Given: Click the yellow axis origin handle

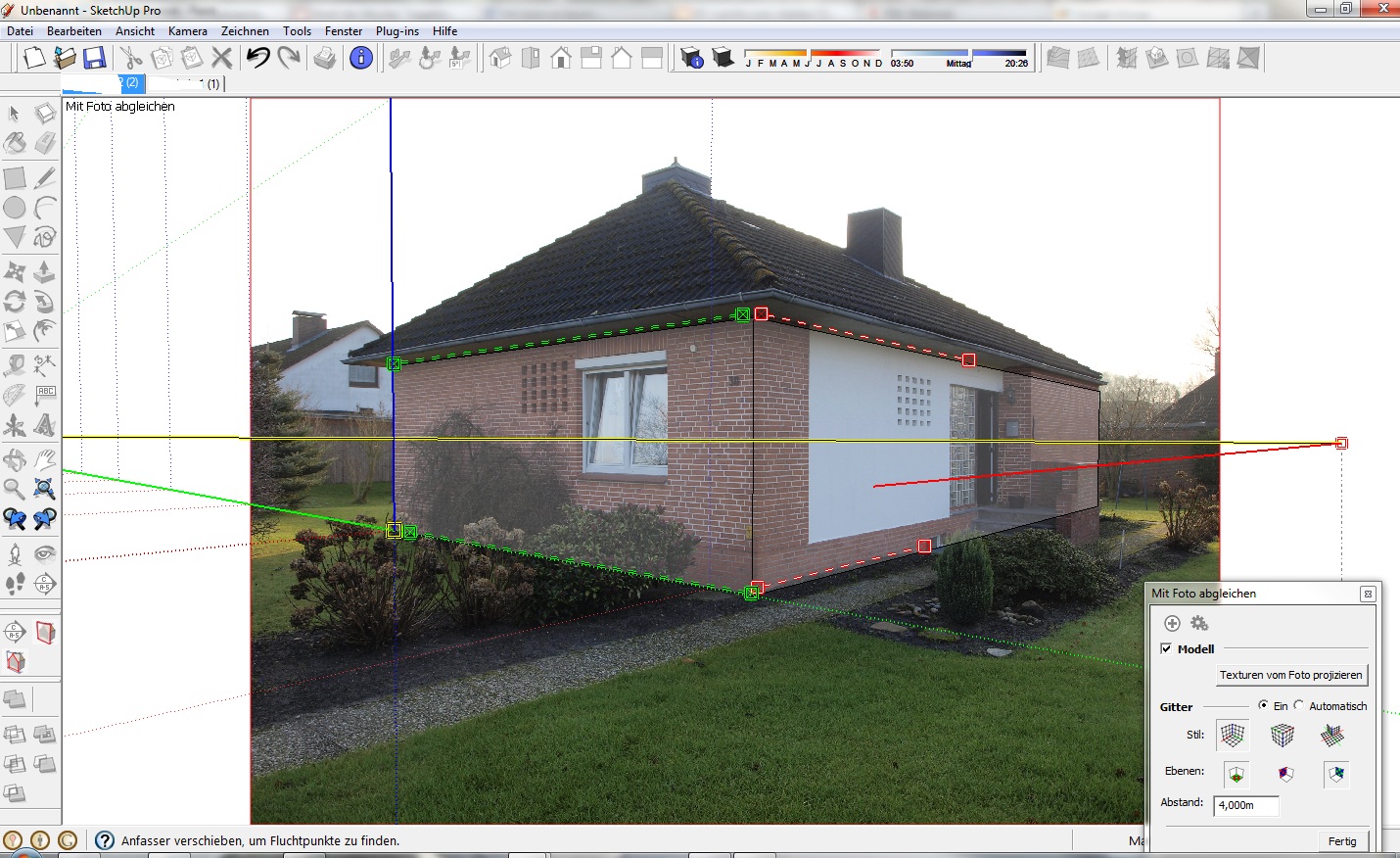Looking at the screenshot, I should point(394,530).
